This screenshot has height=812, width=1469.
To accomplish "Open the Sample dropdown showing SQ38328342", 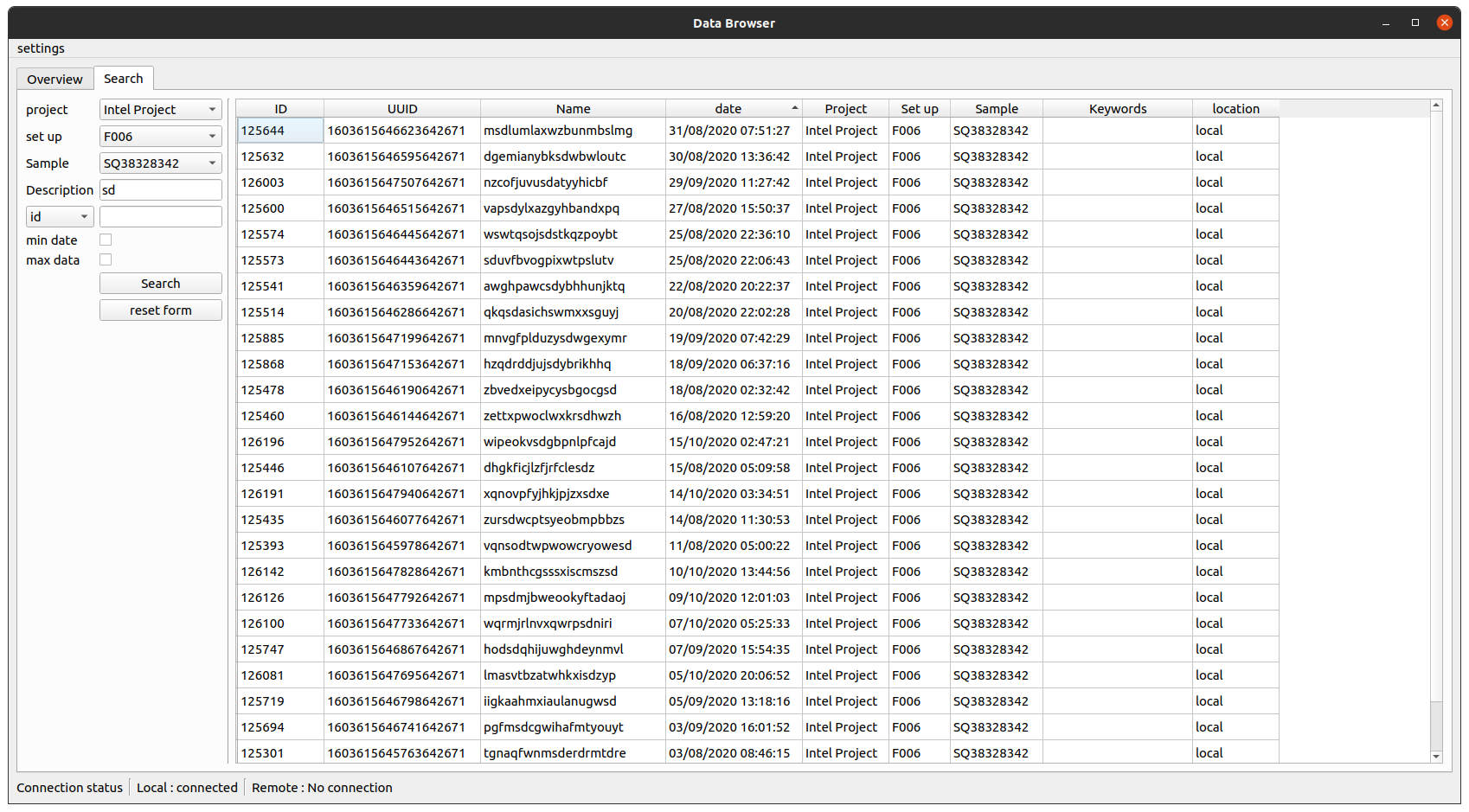I will pos(161,163).
